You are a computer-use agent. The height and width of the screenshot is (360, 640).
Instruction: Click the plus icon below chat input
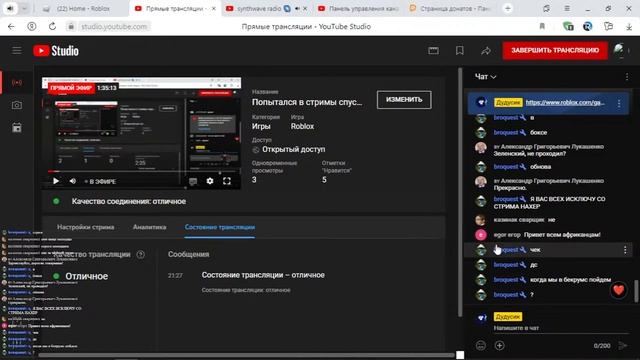pos(499,345)
